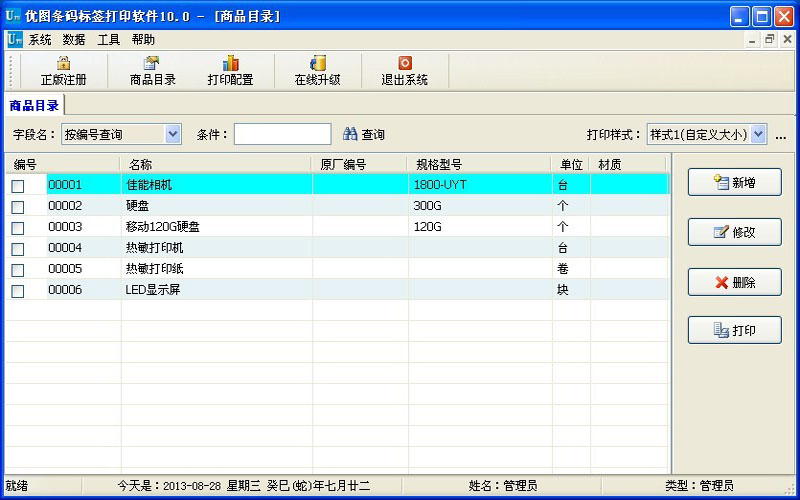The image size is (800, 500).
Task: Open the 系统 menu
Action: point(40,40)
